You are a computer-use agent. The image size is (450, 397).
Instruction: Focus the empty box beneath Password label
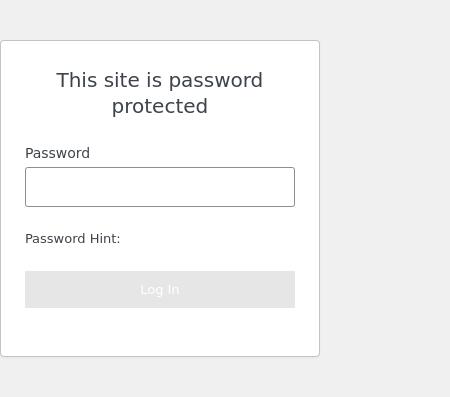click(x=160, y=187)
